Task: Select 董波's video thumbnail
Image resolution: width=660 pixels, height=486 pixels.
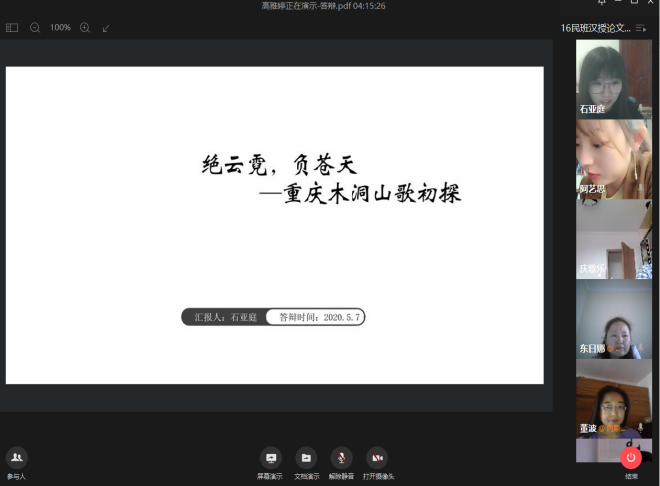Action: [x=613, y=398]
